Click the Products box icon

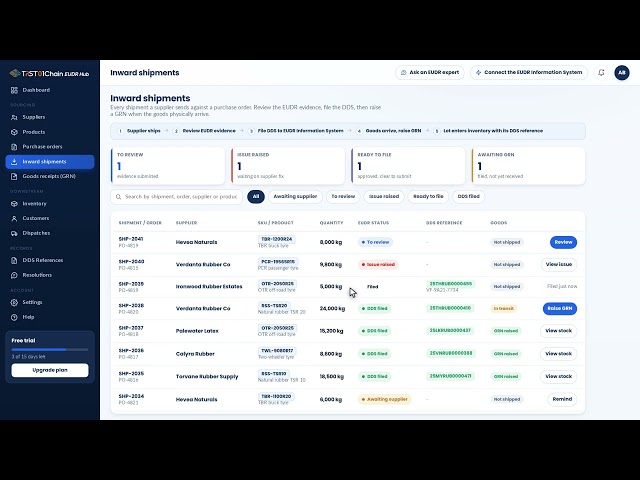click(x=14, y=132)
